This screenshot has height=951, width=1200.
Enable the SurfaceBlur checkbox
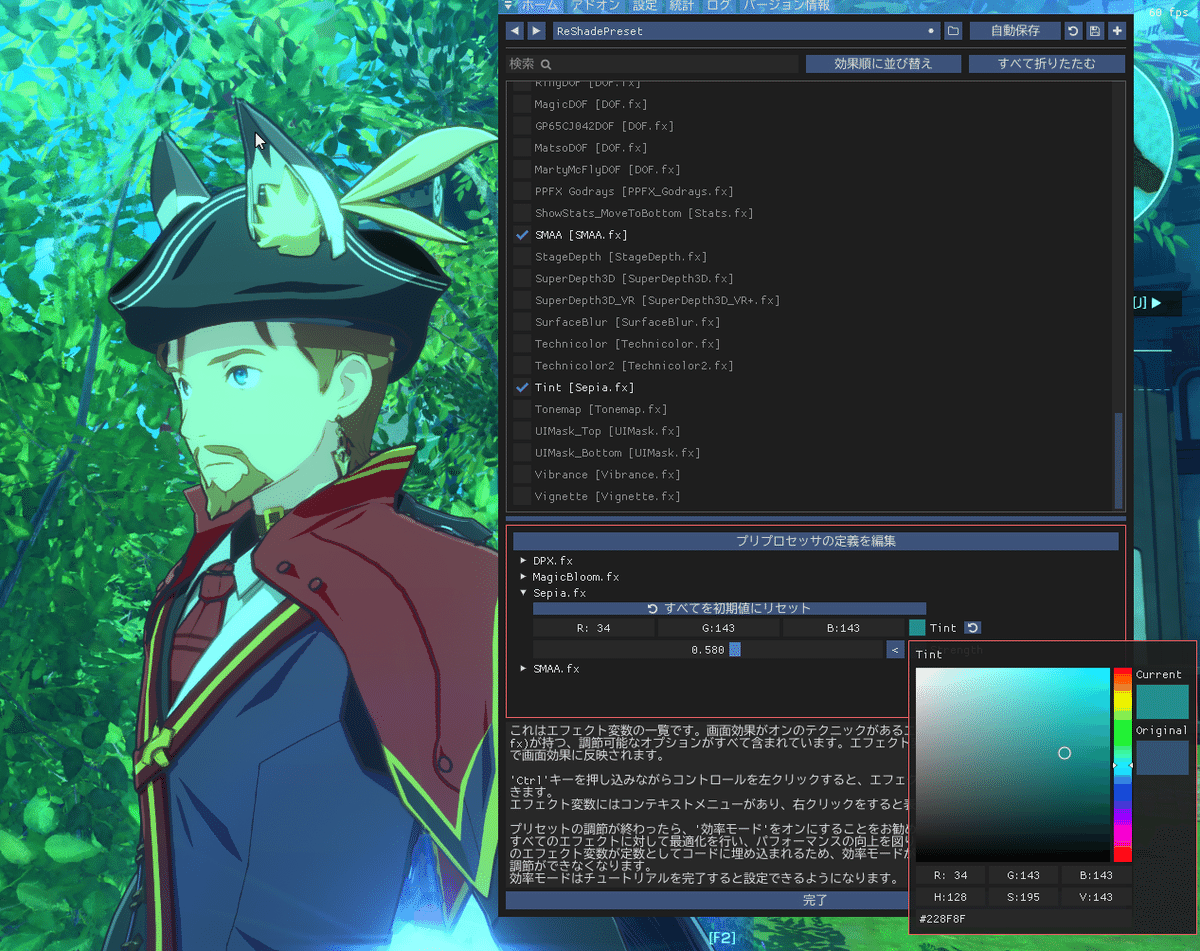[522, 322]
